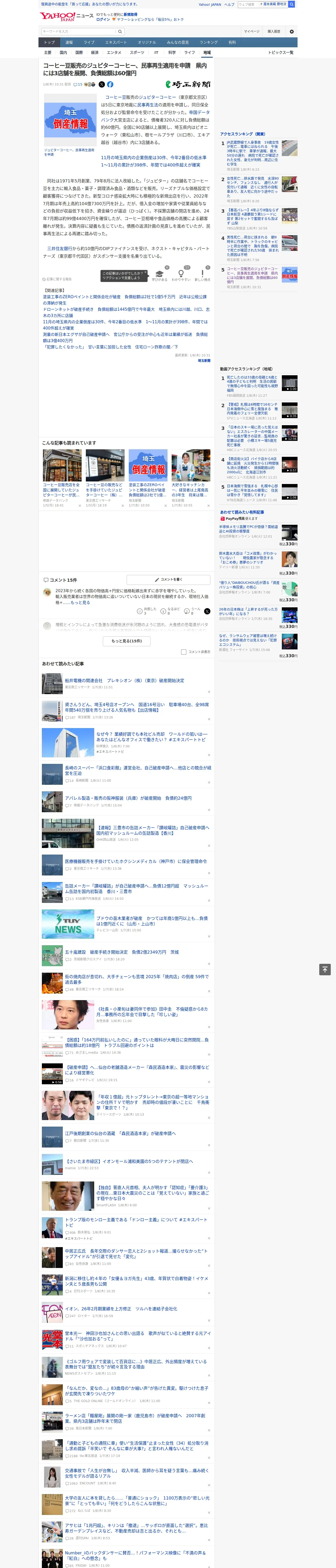336x1568 pixels.
Task: Open in-article link 11月の埼玉県内の企業倒産は30件
Action: 154,161
